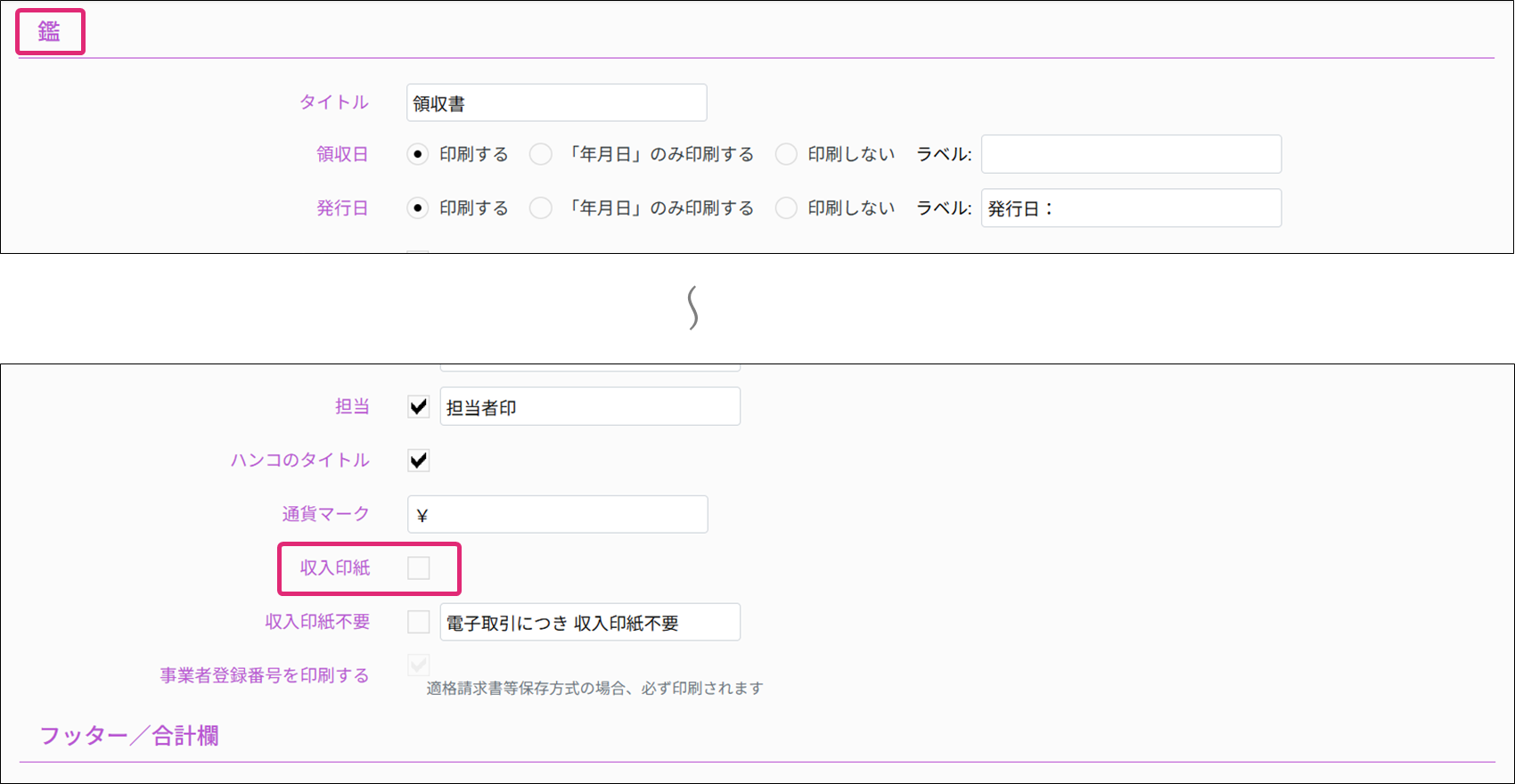Enable the 収入印紙 checkbox
The width and height of the screenshot is (1515, 784).
418,568
